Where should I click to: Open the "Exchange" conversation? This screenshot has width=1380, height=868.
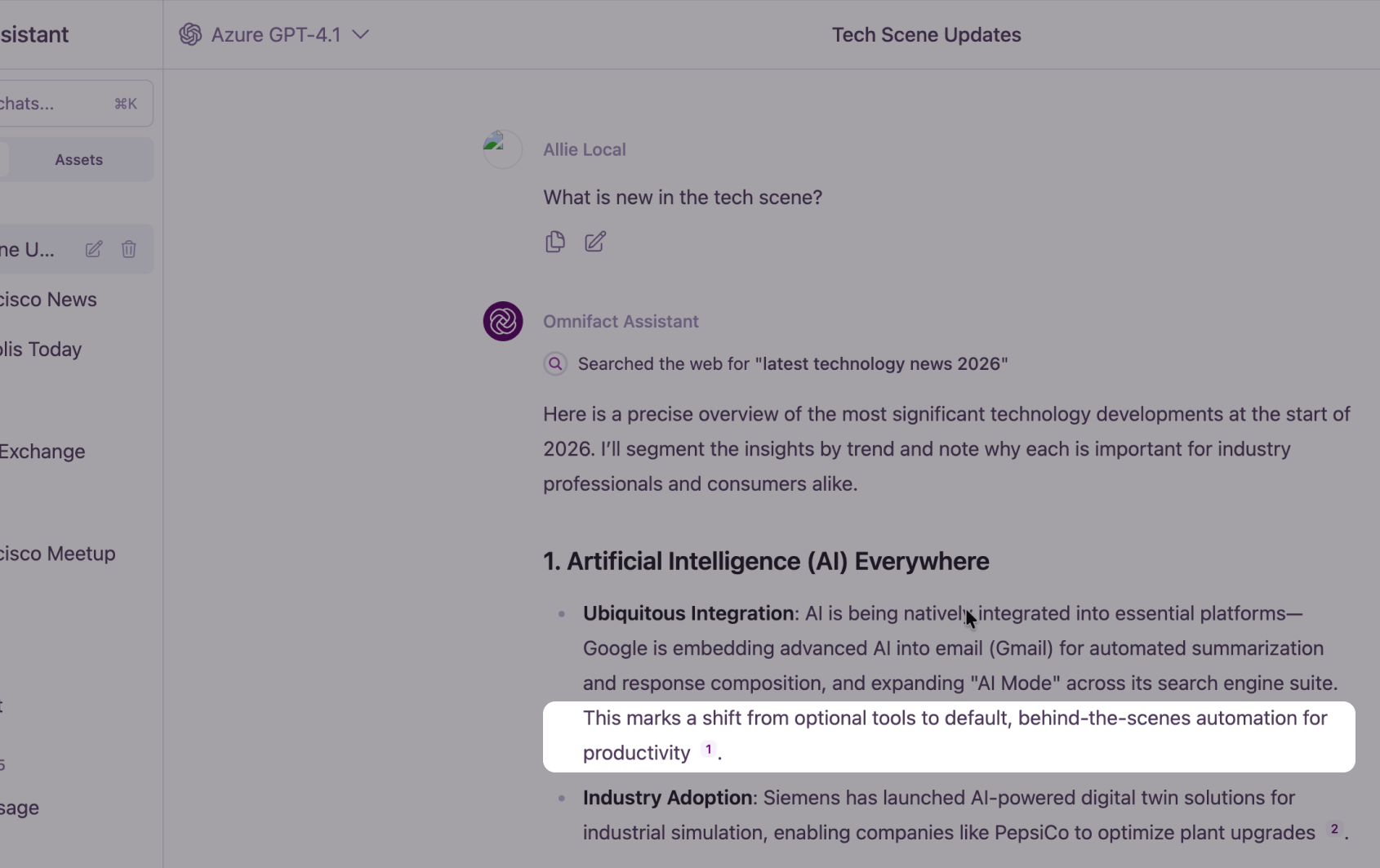[42, 451]
